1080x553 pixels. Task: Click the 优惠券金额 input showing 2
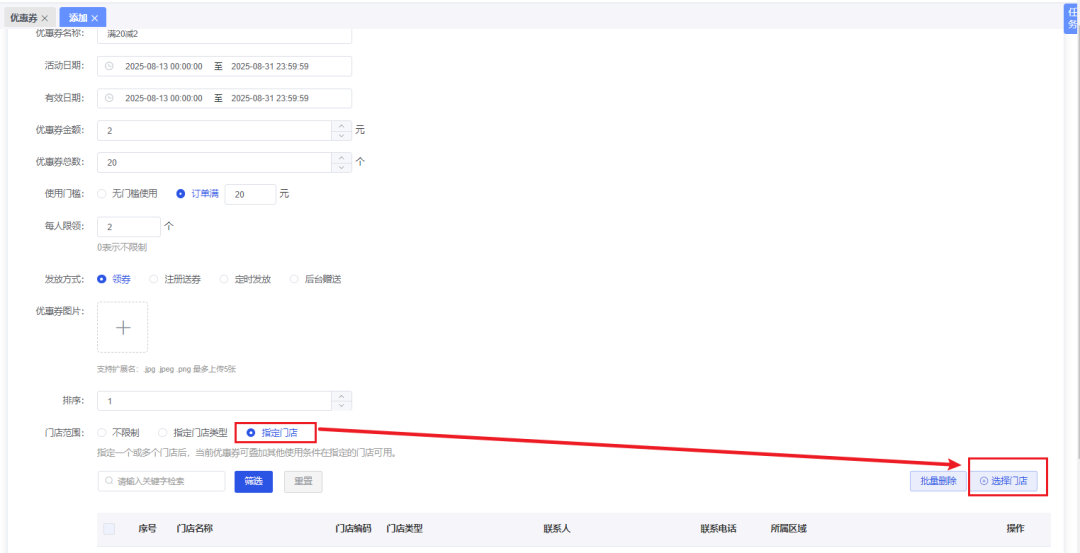pos(215,131)
